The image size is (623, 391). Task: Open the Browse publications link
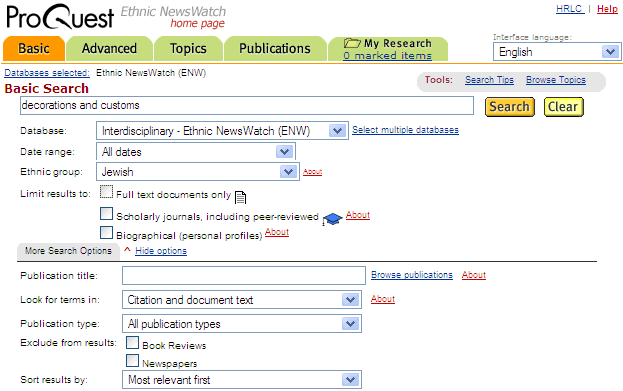point(412,275)
